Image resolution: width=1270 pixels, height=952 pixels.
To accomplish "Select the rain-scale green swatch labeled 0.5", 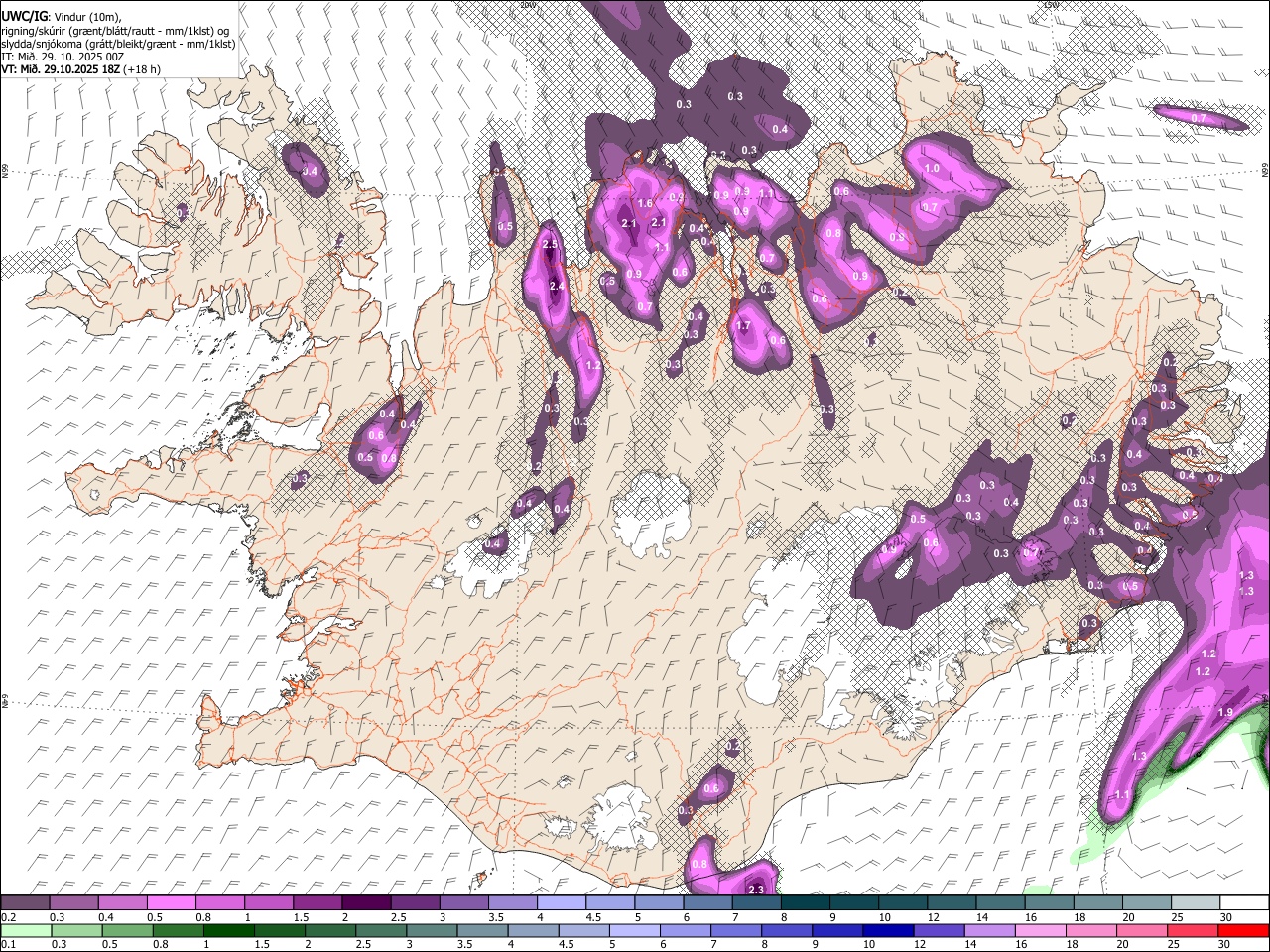I will 127,930.
